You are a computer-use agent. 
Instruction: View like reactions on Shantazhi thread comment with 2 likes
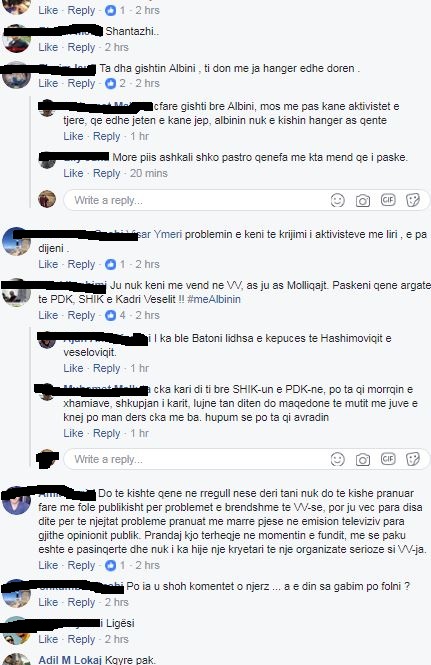pos(115,83)
